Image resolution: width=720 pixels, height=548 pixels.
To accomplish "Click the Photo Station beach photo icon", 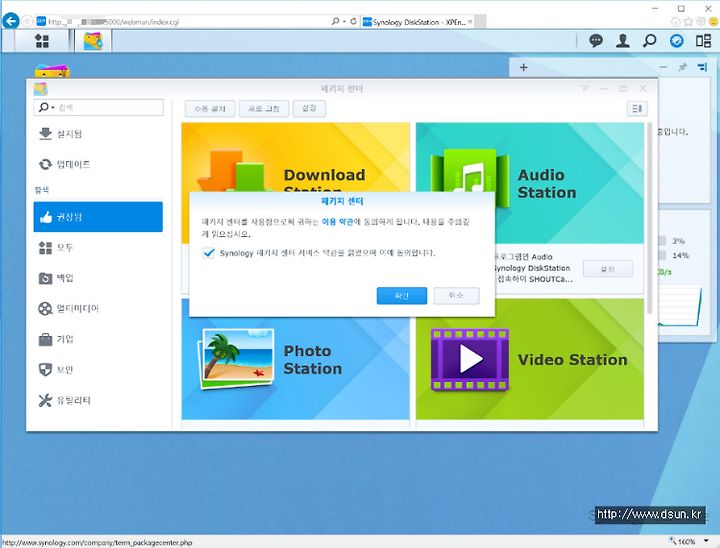I will pyautogui.click(x=236, y=359).
